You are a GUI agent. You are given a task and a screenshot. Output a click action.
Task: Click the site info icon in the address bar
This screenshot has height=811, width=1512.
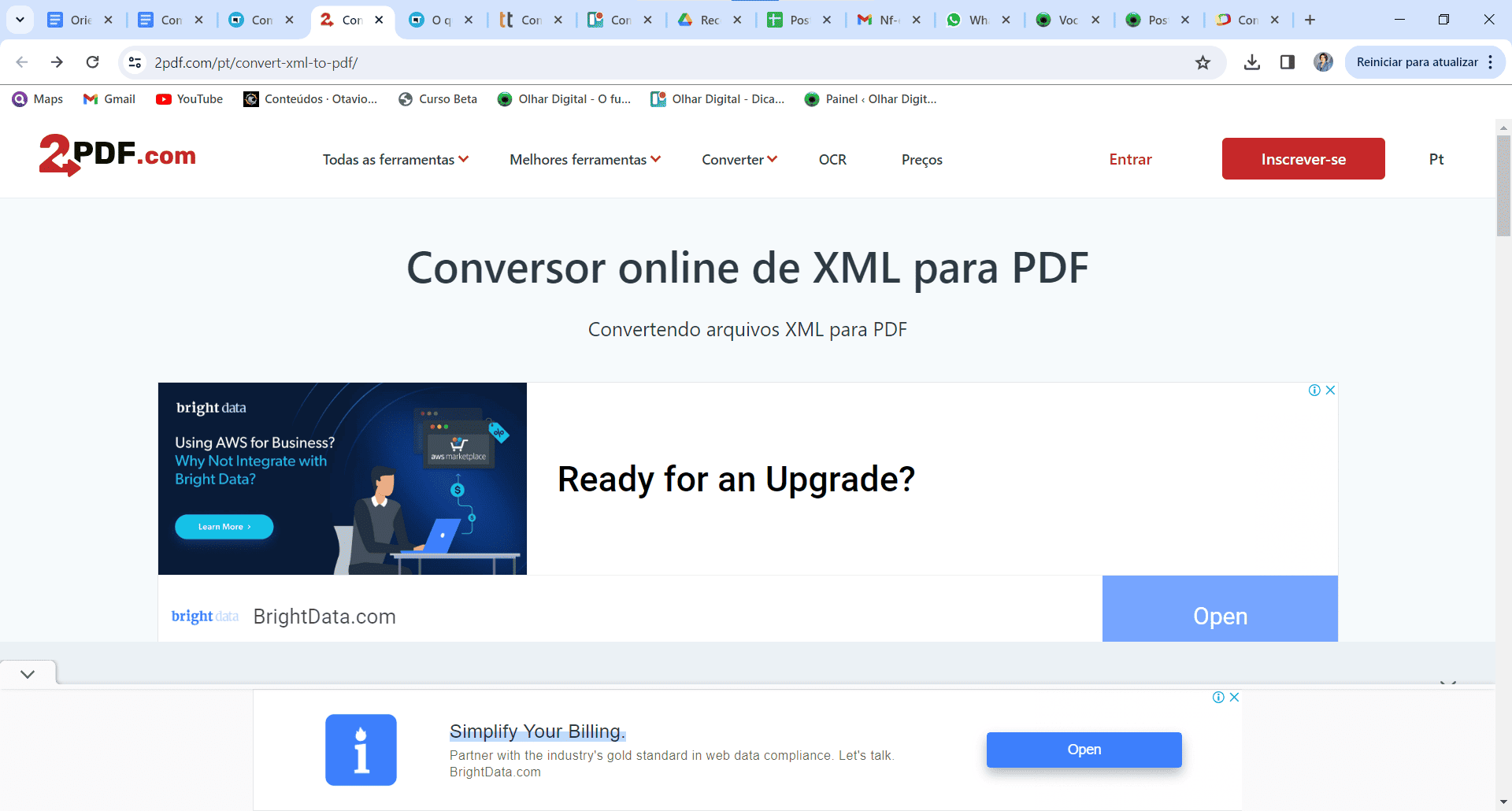(135, 62)
